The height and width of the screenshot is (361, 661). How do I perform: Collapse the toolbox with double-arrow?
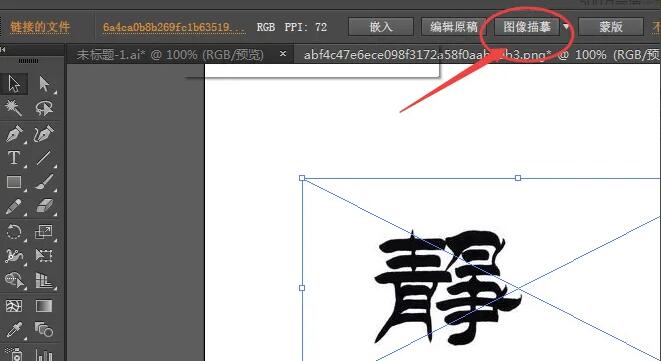pos(3,49)
